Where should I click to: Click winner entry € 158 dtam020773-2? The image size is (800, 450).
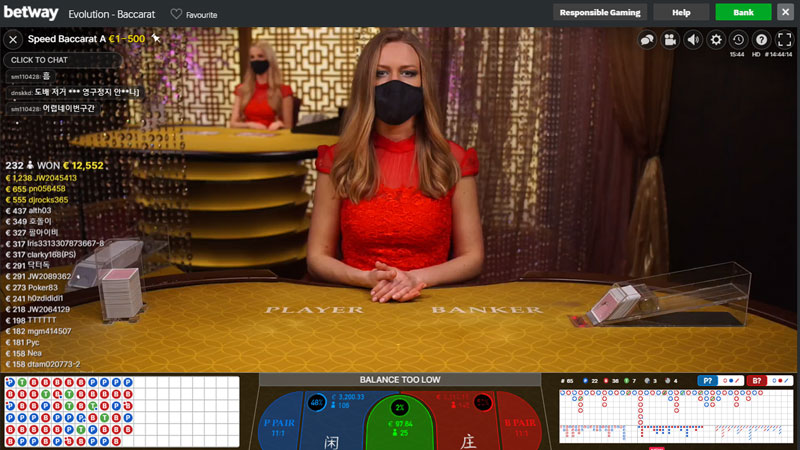(43, 364)
